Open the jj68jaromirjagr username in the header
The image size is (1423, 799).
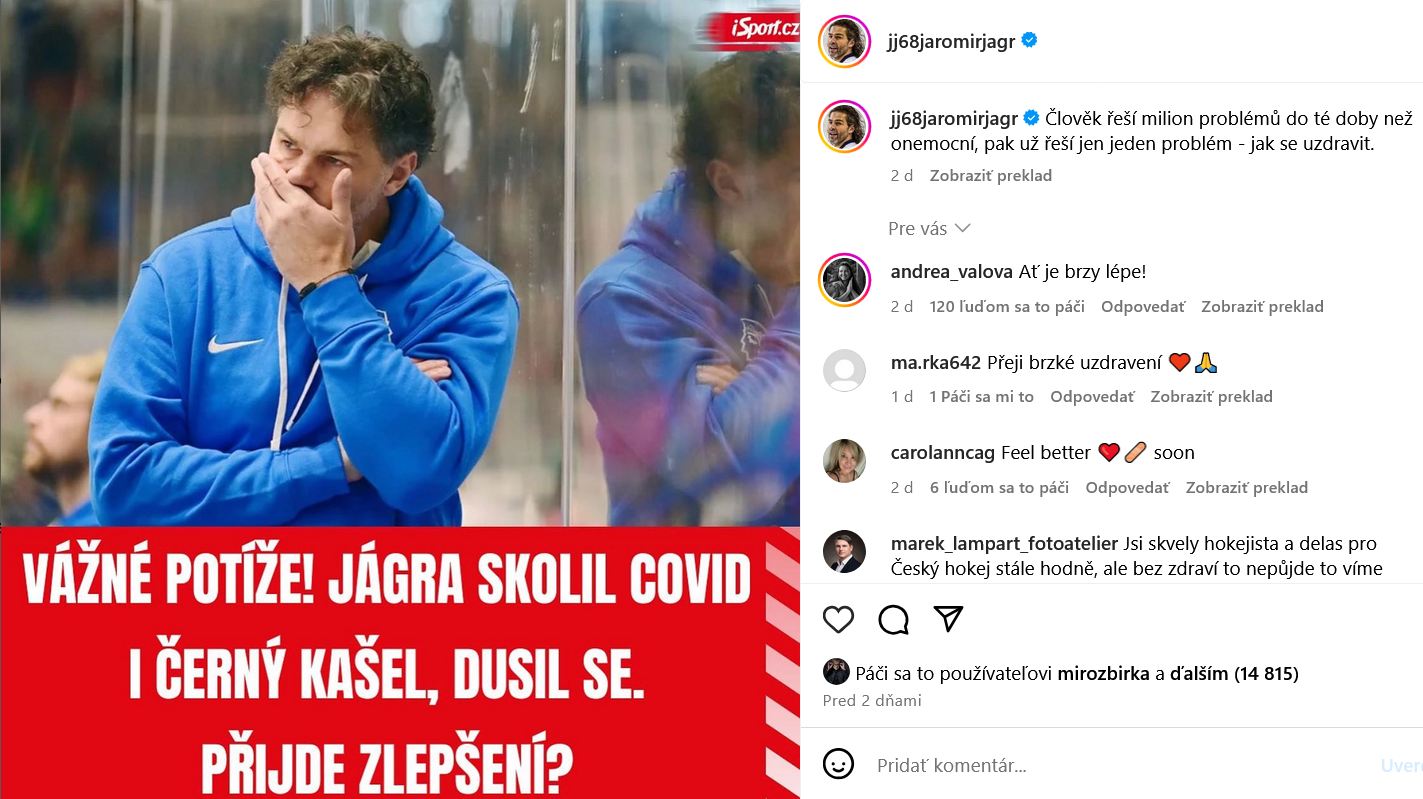(x=951, y=41)
